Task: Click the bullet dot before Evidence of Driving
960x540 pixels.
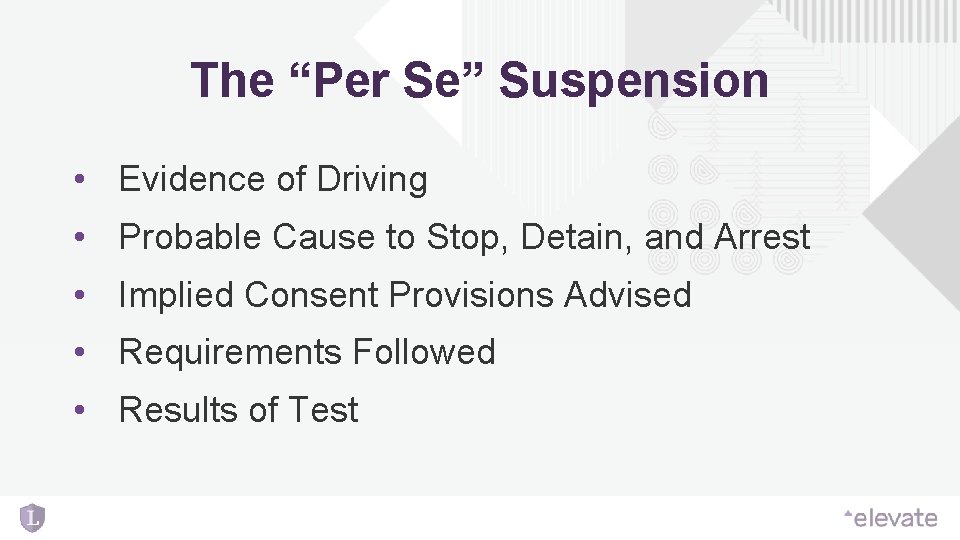Action: coord(77,181)
